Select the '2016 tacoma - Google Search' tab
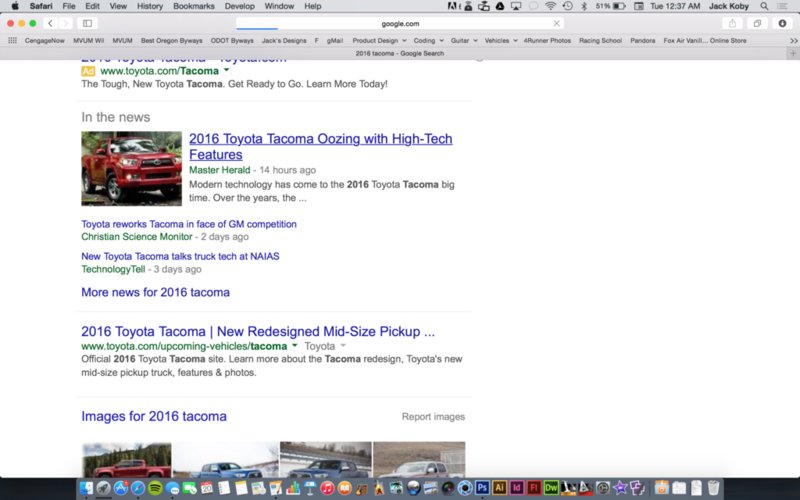The height and width of the screenshot is (500, 800). coord(399,53)
